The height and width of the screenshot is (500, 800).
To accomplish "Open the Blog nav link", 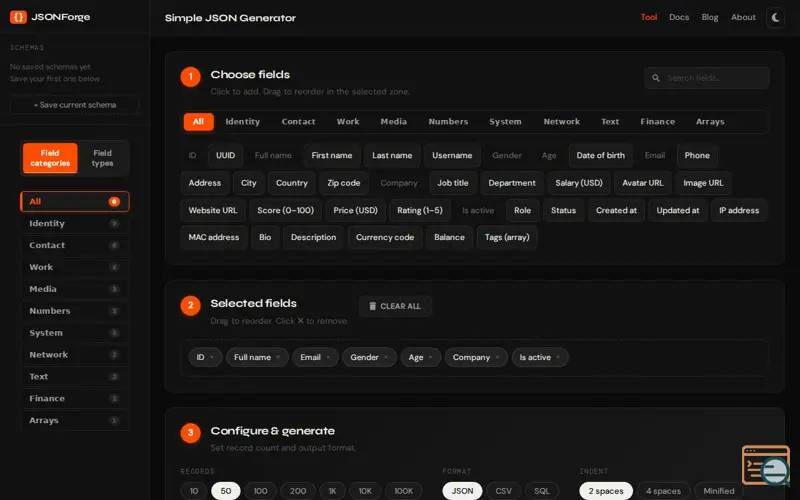I will click(710, 17).
